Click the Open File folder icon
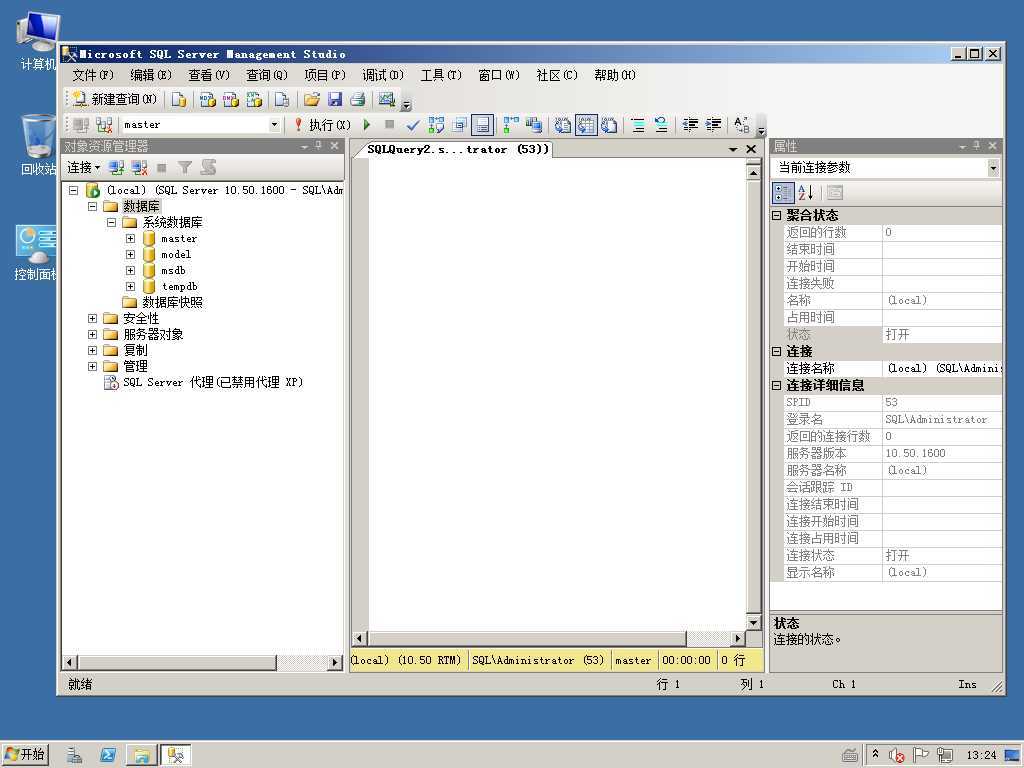The image size is (1024, 768). pos(312,99)
